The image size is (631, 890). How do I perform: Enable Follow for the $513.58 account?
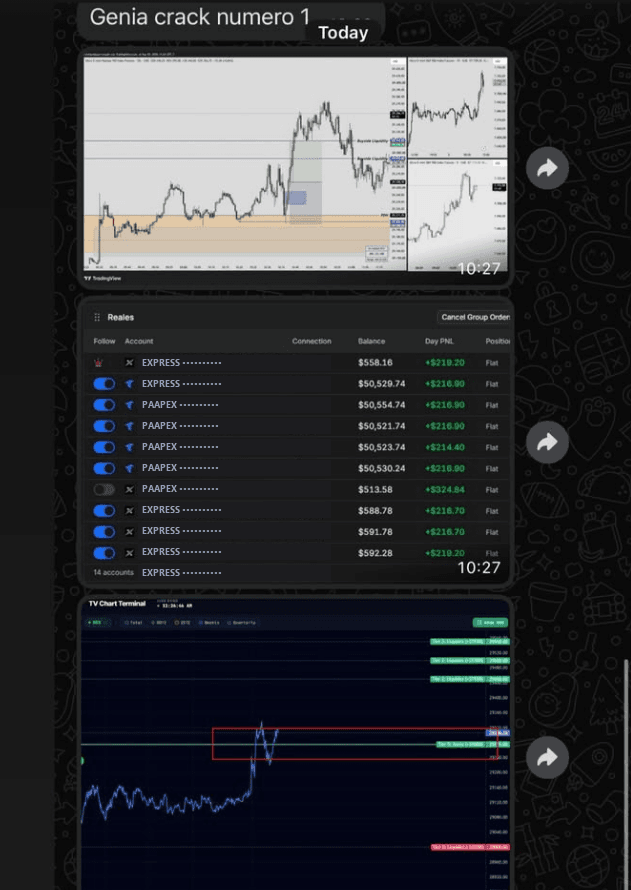pyautogui.click(x=104, y=489)
